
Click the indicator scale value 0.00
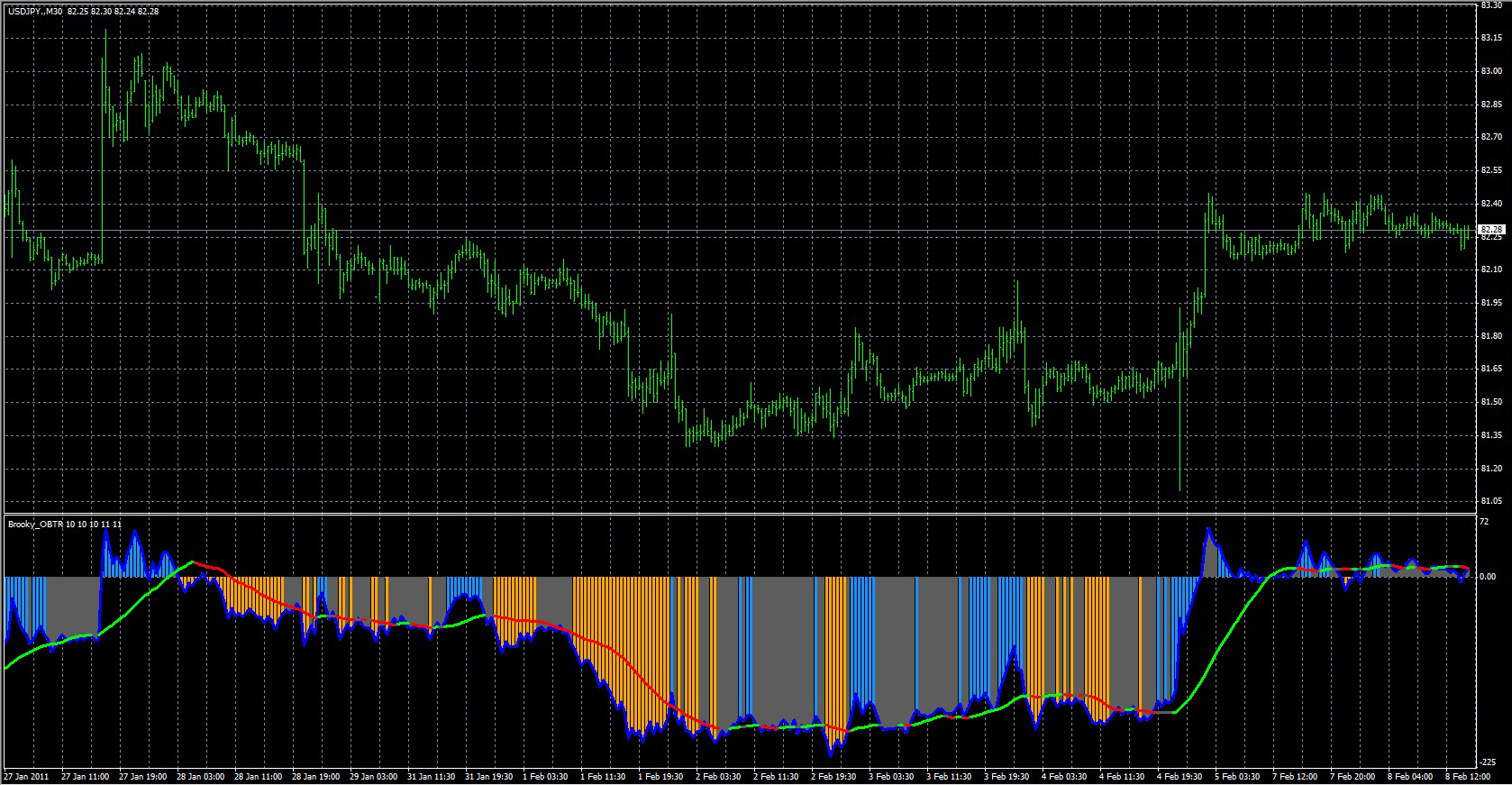(x=1489, y=577)
